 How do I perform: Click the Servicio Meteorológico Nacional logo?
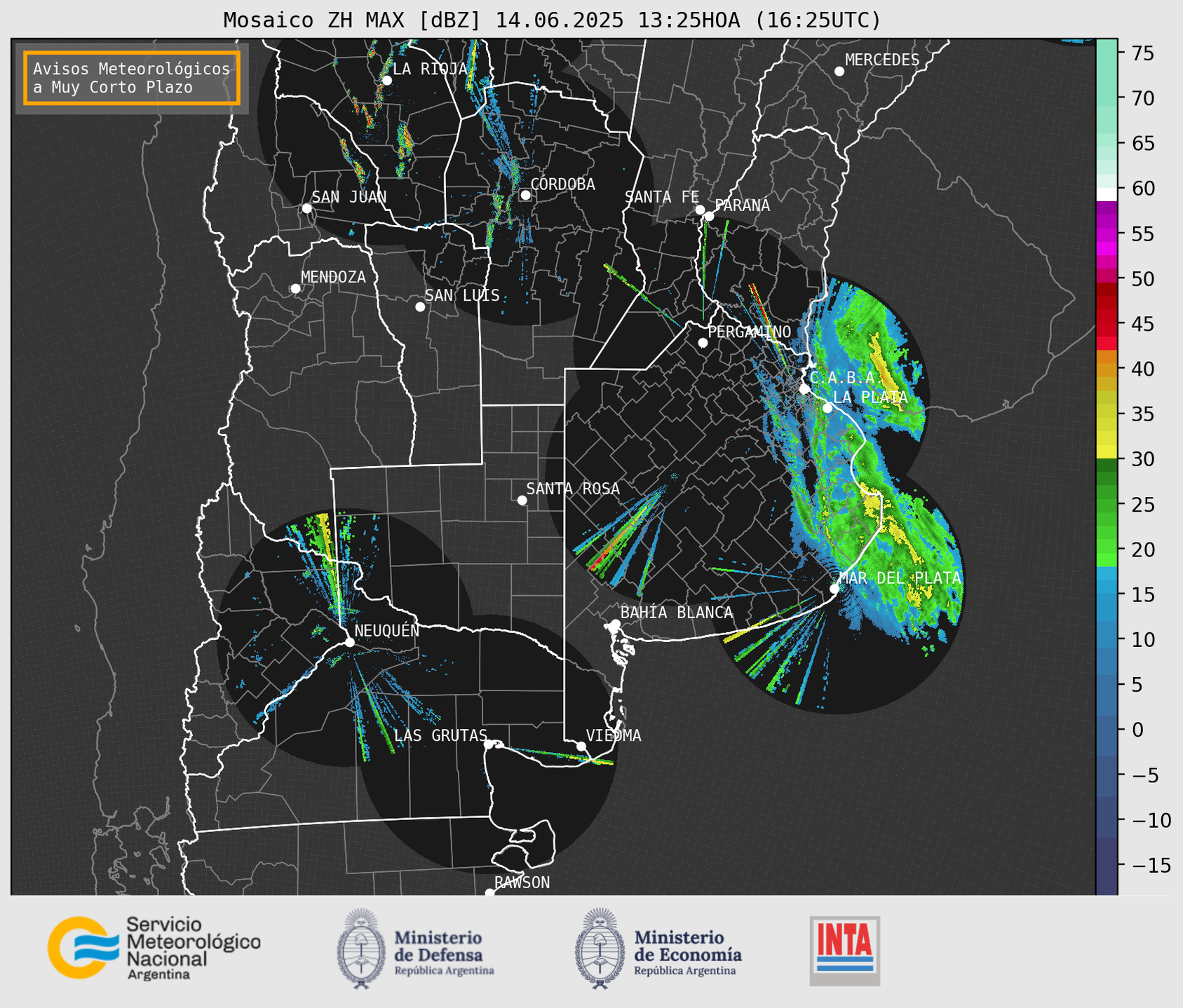point(154,948)
